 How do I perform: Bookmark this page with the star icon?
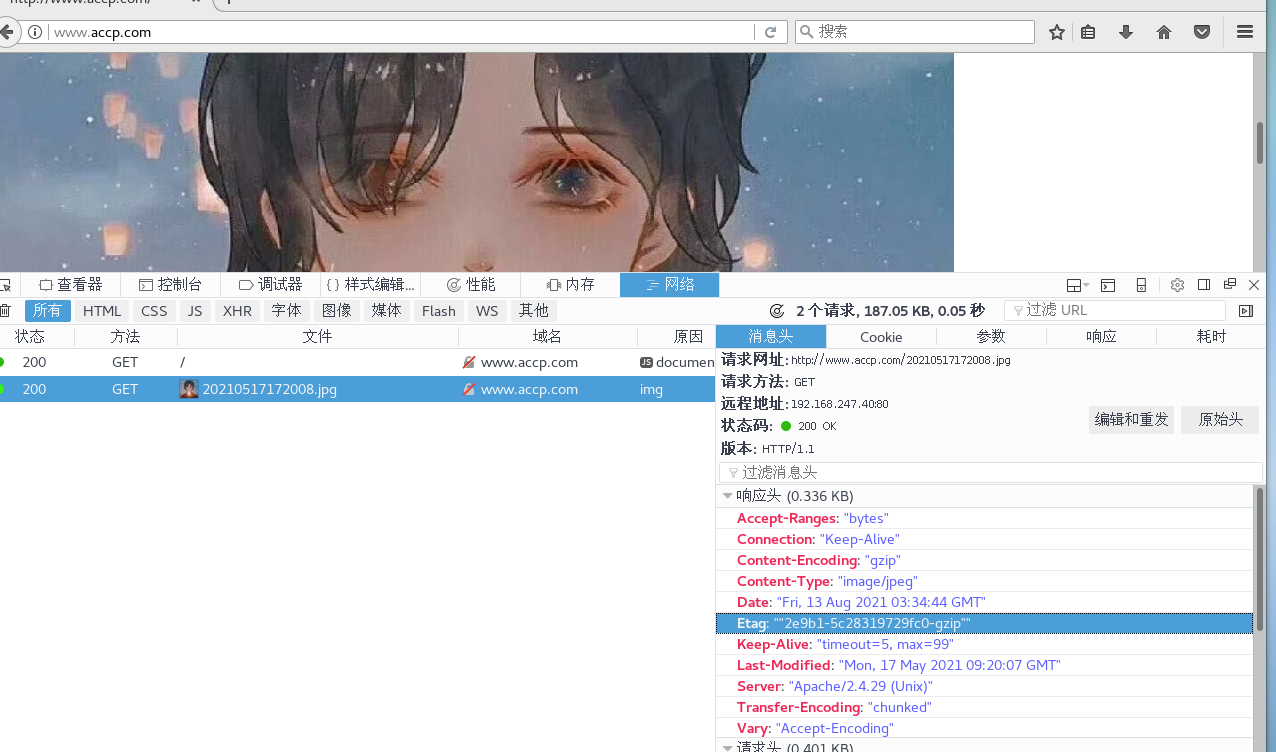(x=1057, y=32)
